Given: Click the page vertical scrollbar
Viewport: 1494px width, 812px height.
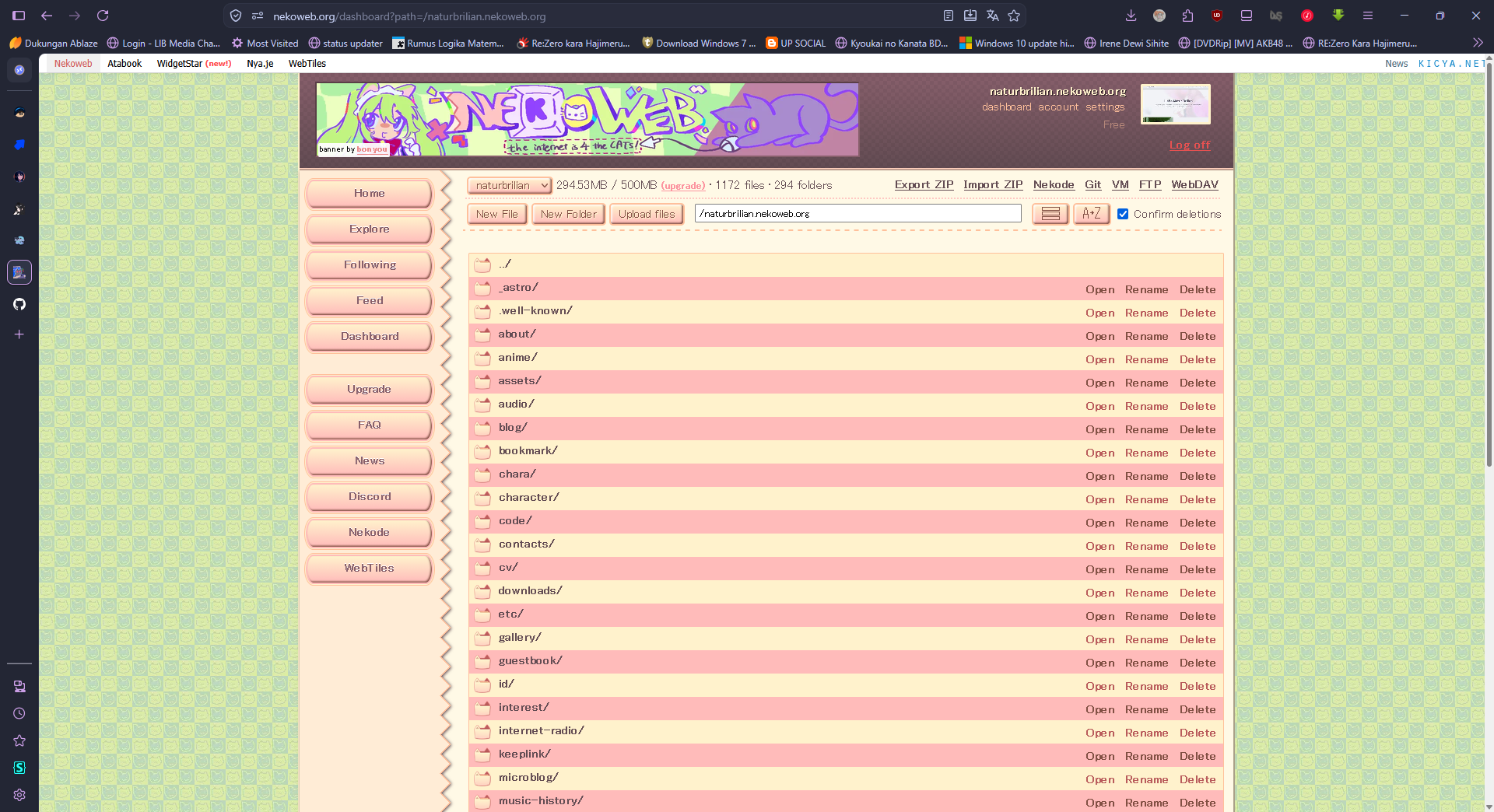Looking at the screenshot, I should (1489, 264).
